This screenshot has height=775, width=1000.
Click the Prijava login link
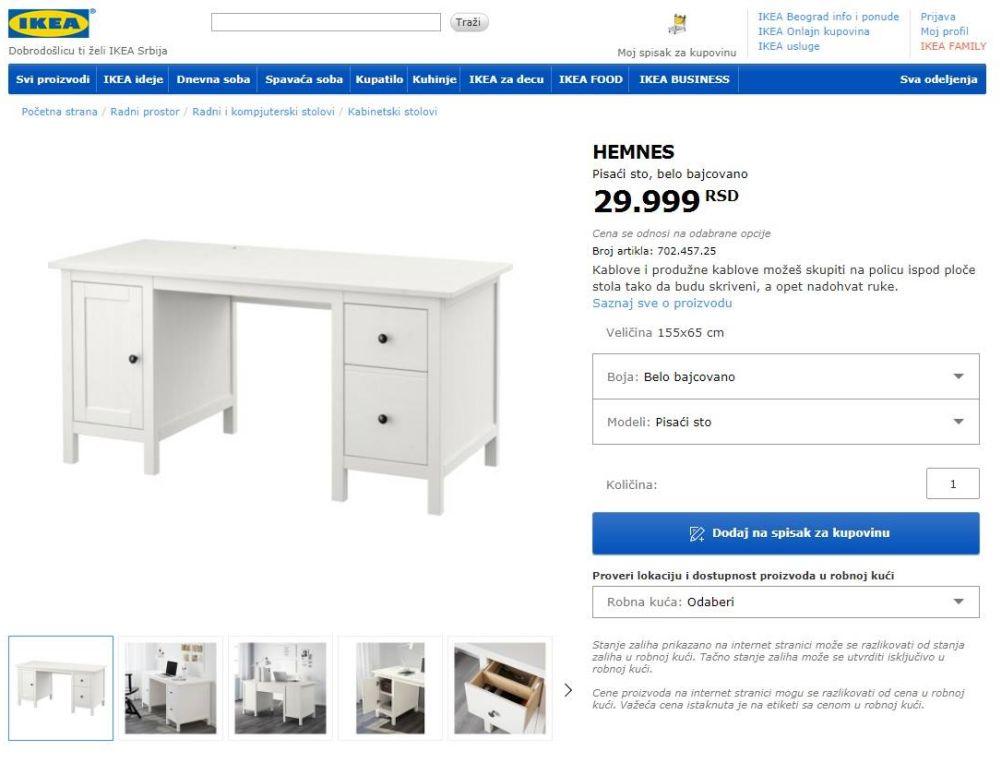(938, 17)
